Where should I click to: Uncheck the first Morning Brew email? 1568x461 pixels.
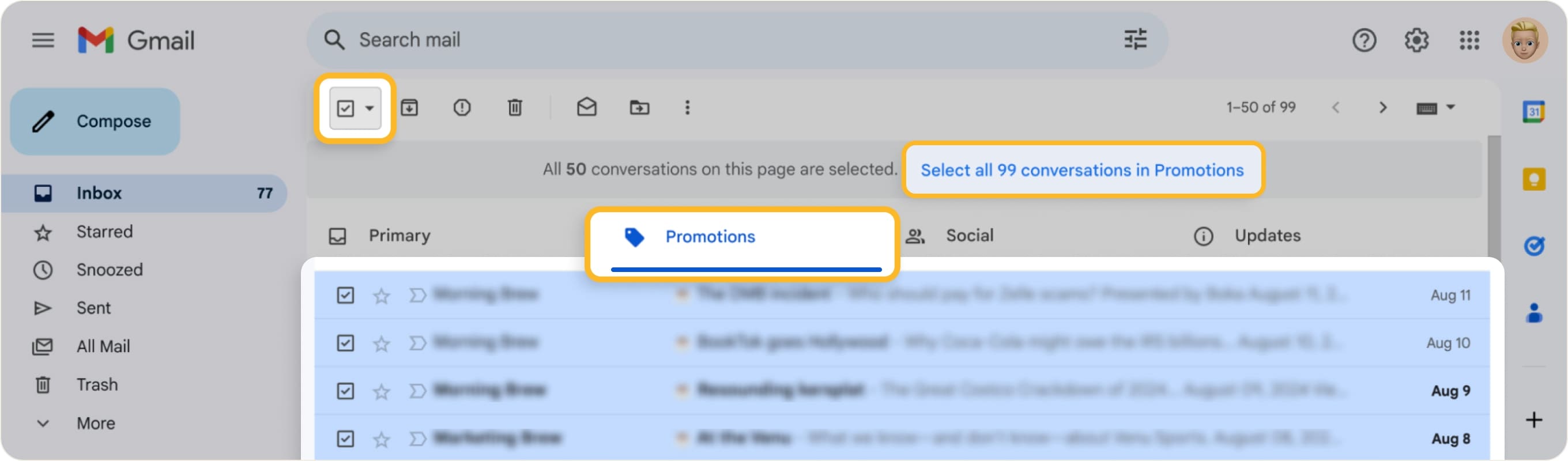[346, 294]
